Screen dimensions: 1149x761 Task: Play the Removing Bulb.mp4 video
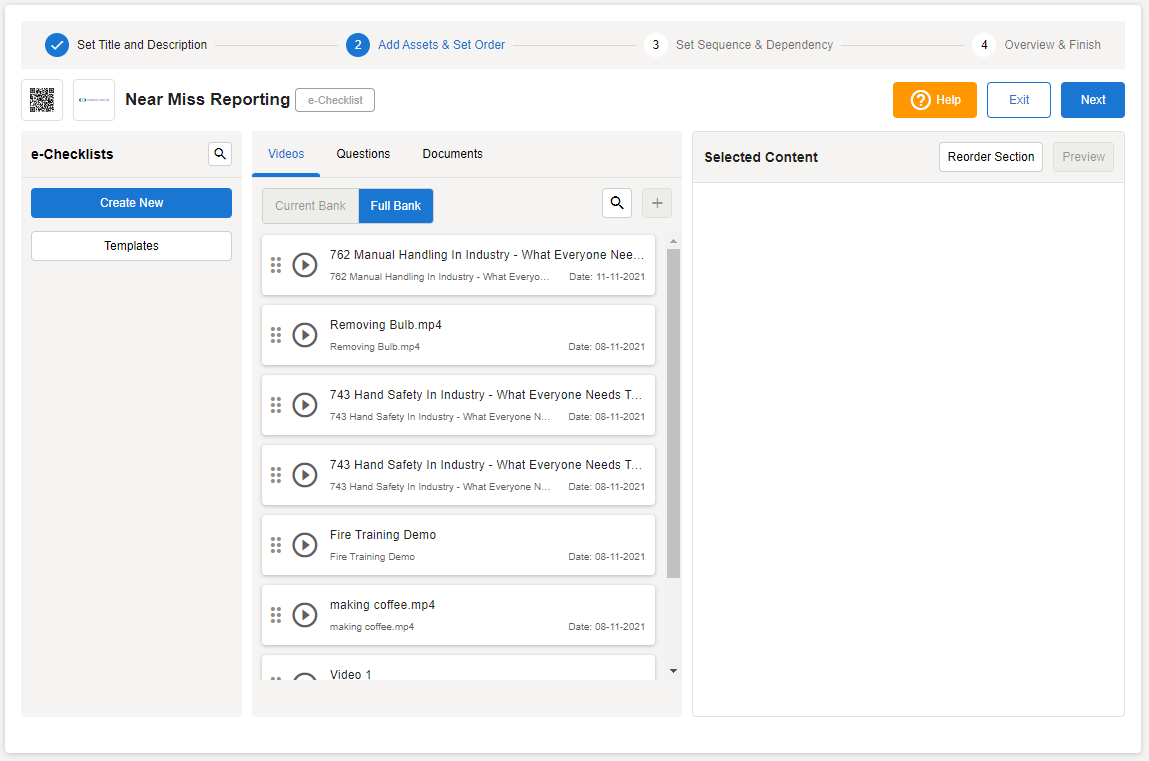(305, 335)
